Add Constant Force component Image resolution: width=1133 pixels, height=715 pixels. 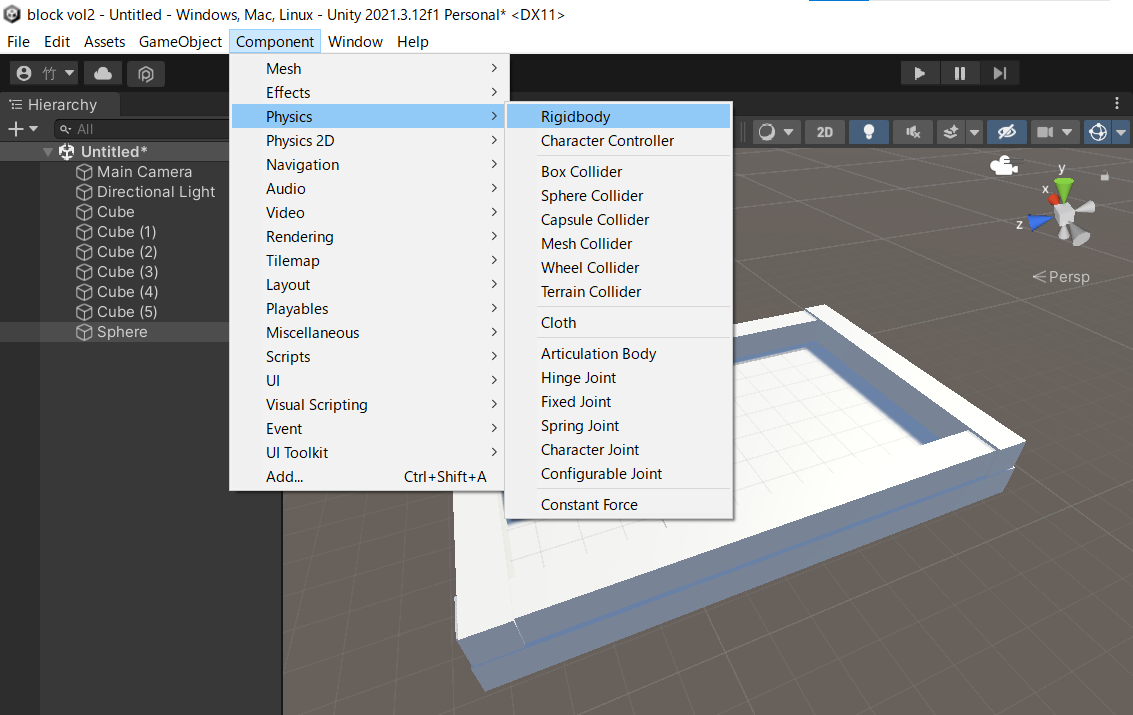619,505
